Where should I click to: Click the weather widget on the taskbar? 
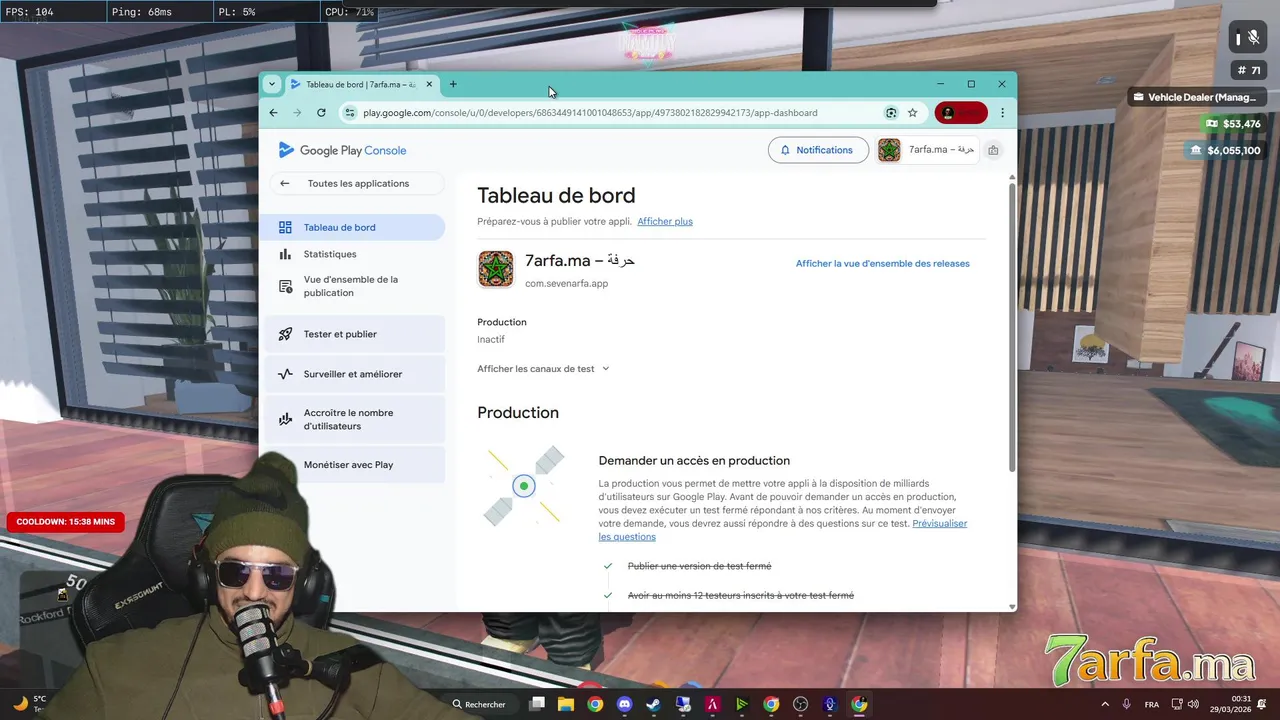[x=29, y=704]
